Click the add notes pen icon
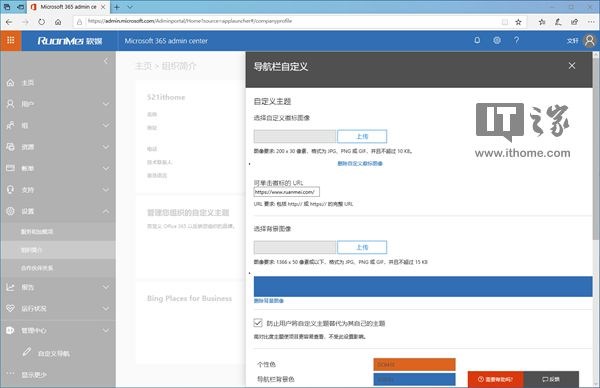The height and width of the screenshot is (388, 600). [558, 22]
